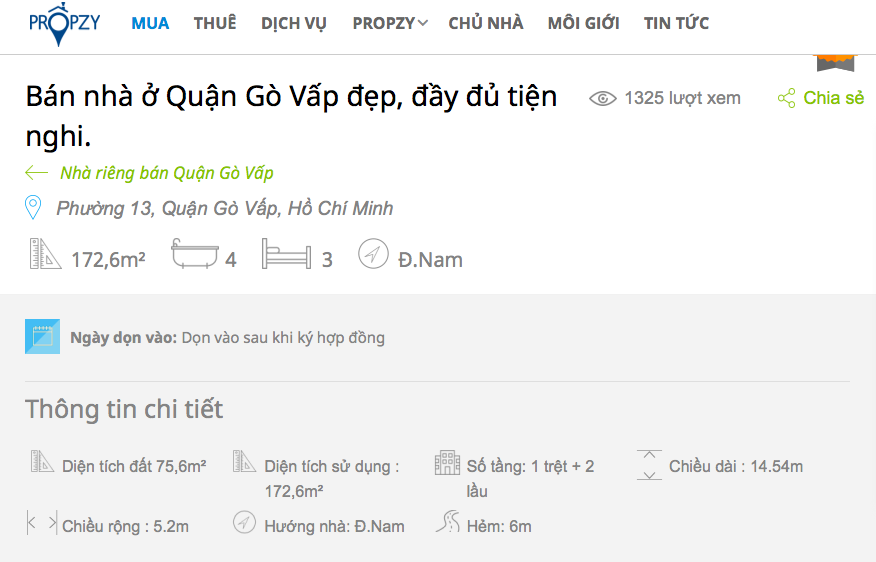Open the MUA menu item

tap(150, 23)
